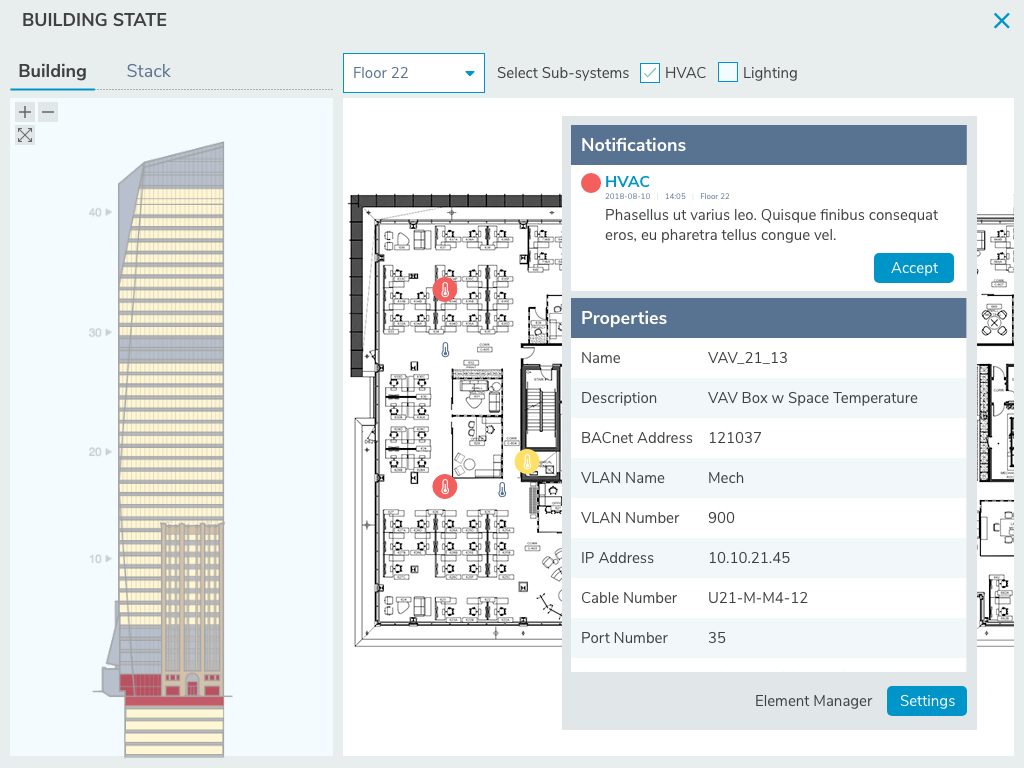Screen dimensions: 1024x768
Task: Switch to the Building tab
Action: pos(52,71)
